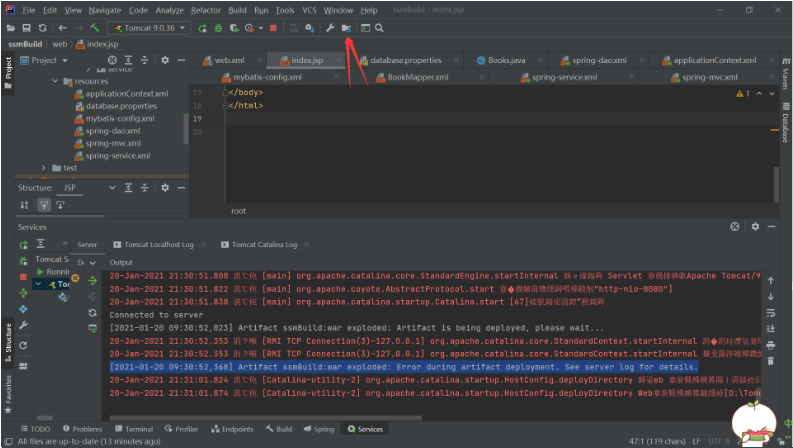The width and height of the screenshot is (793, 448).
Task: Click the root breadcrumb below the editor
Action: pyautogui.click(x=239, y=211)
